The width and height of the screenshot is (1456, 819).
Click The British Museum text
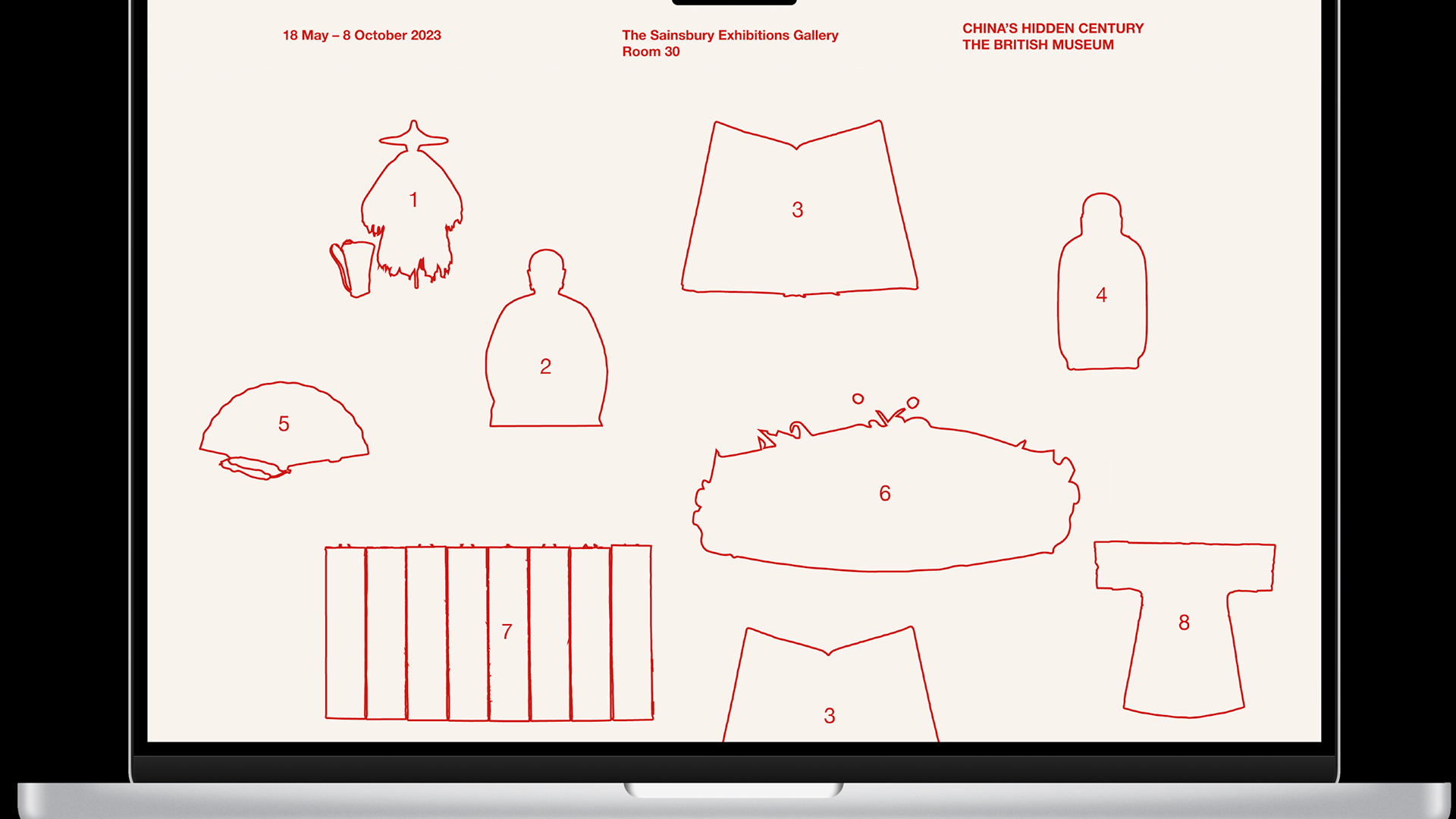click(1037, 45)
